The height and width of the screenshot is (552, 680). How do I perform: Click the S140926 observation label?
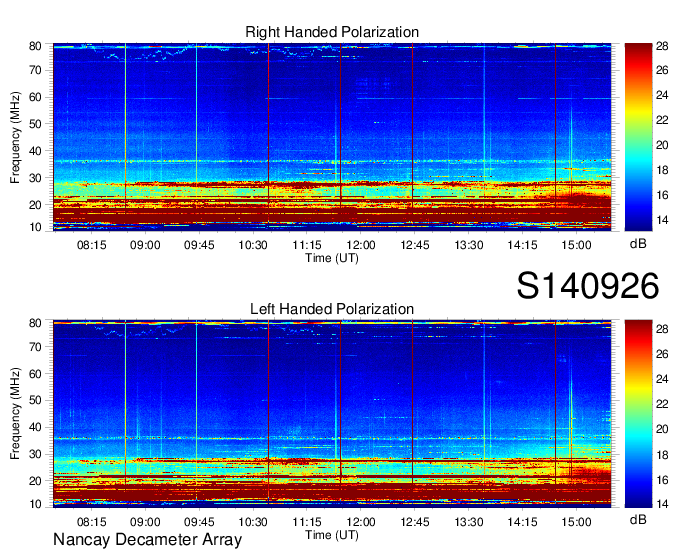pos(588,286)
